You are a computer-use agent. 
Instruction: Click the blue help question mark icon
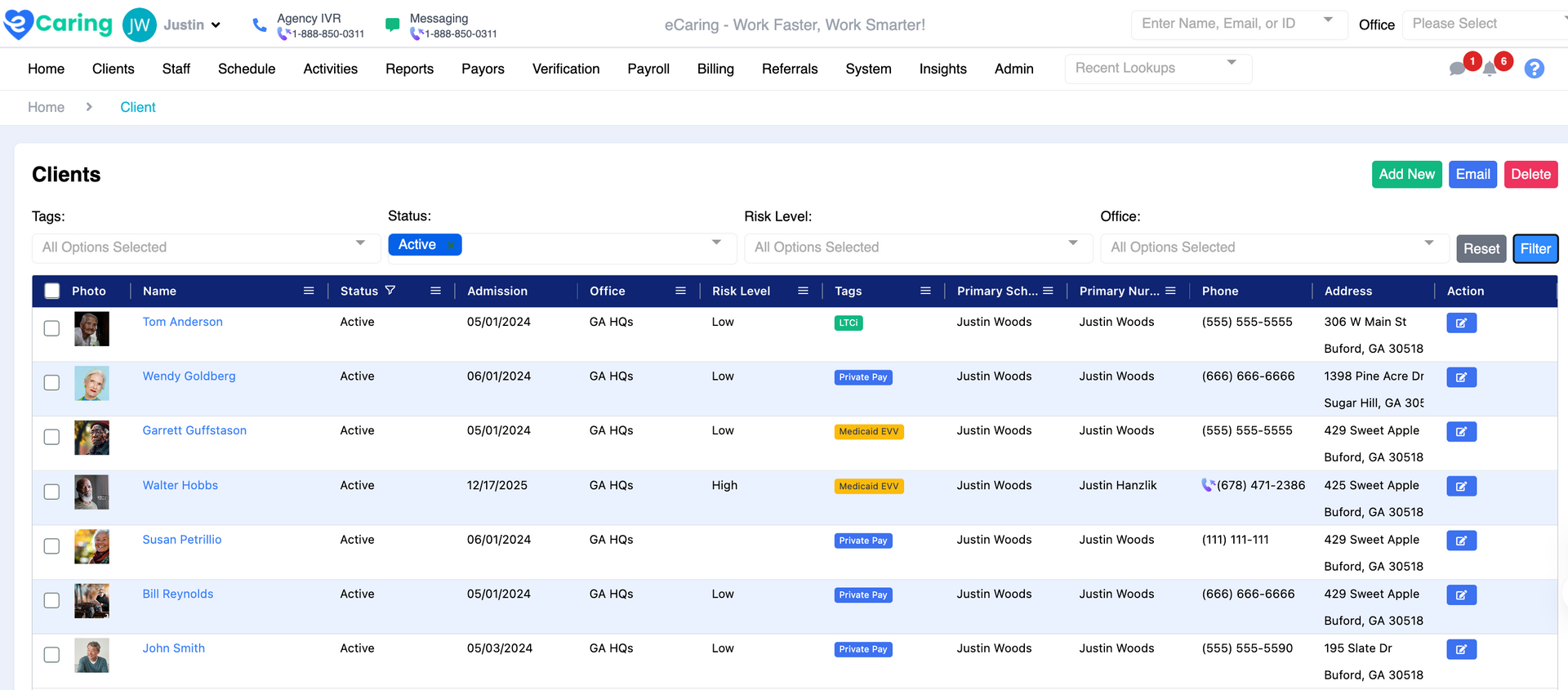[1534, 69]
